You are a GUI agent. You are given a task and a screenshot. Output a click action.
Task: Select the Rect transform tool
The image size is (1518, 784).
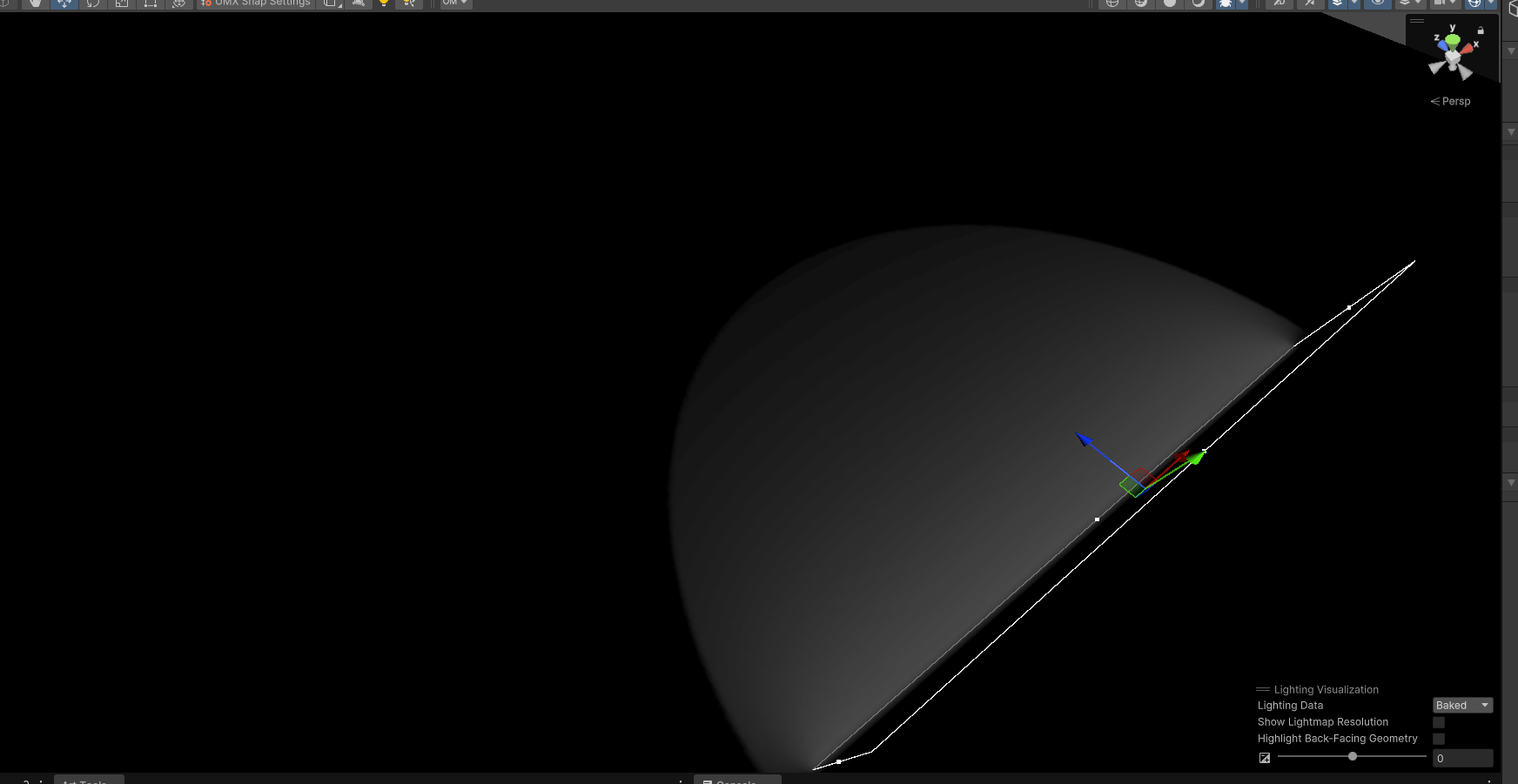click(x=150, y=3)
